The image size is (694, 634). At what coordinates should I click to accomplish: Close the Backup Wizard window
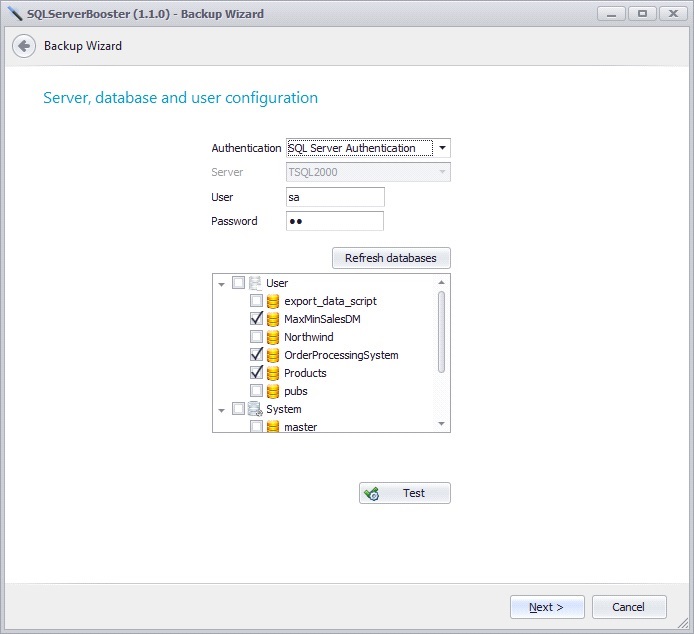point(673,14)
